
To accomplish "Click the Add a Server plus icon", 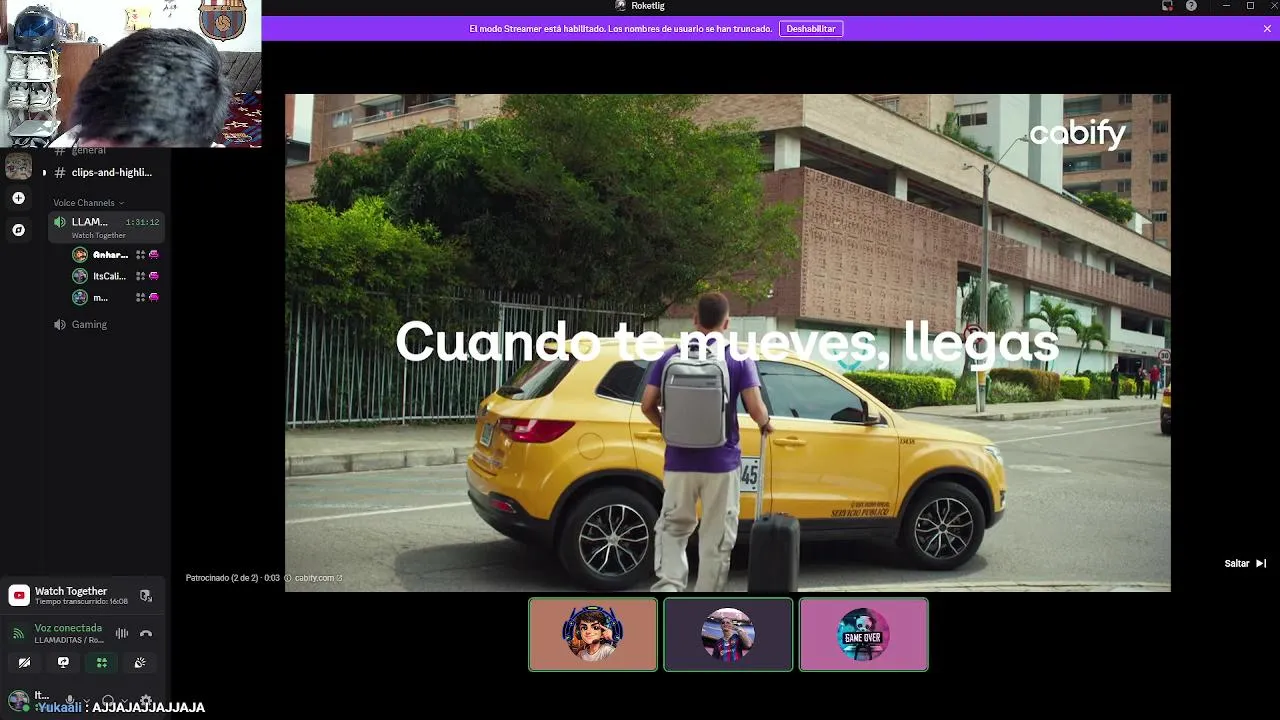I will [x=18, y=198].
